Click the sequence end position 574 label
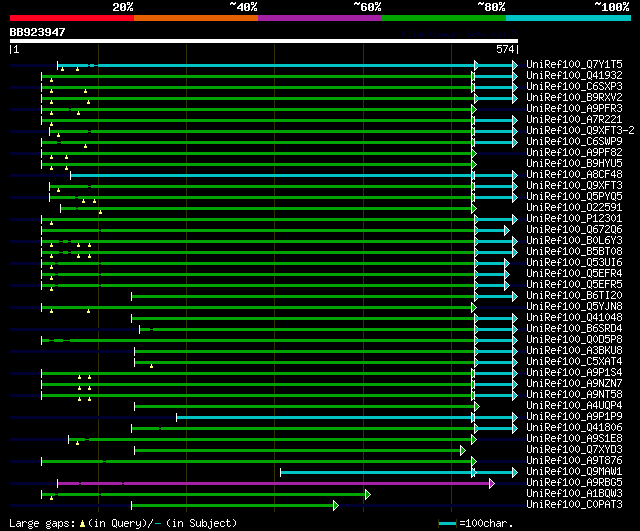This screenshot has width=640, height=531. click(505, 49)
